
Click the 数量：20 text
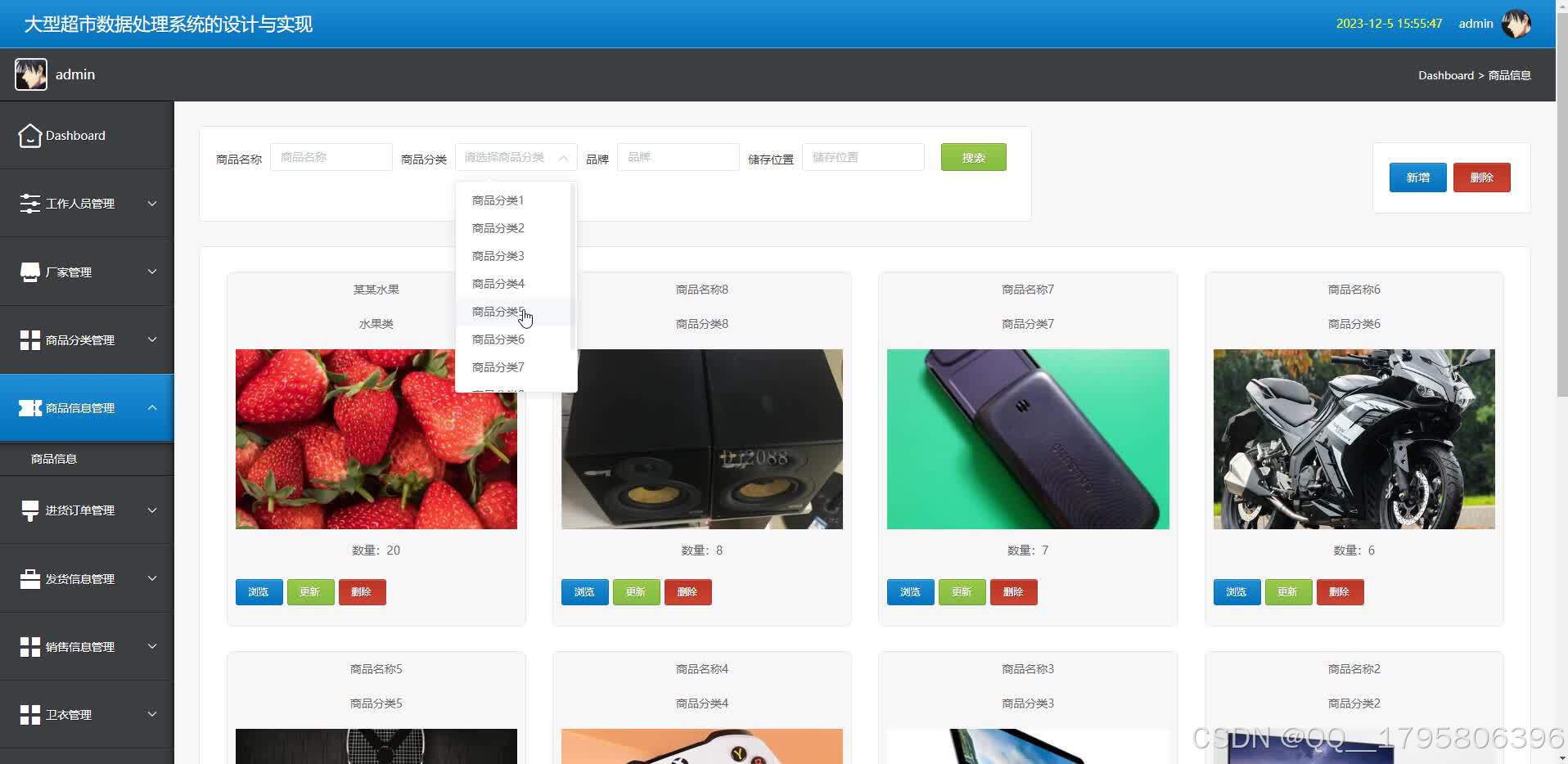pos(376,551)
